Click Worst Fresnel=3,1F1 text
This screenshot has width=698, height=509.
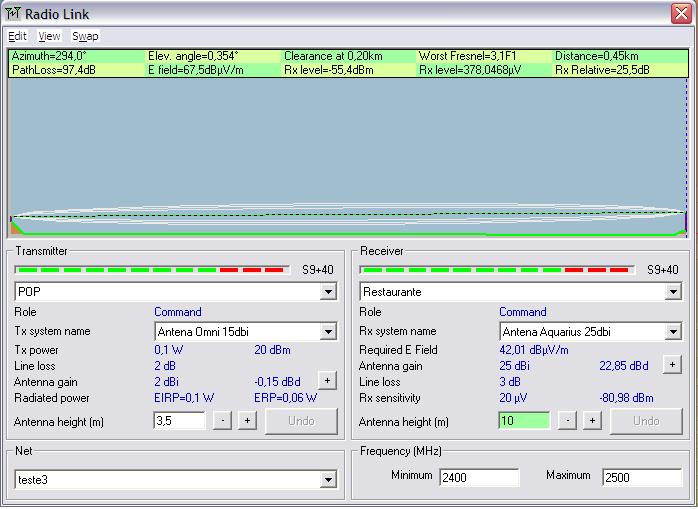(x=468, y=56)
